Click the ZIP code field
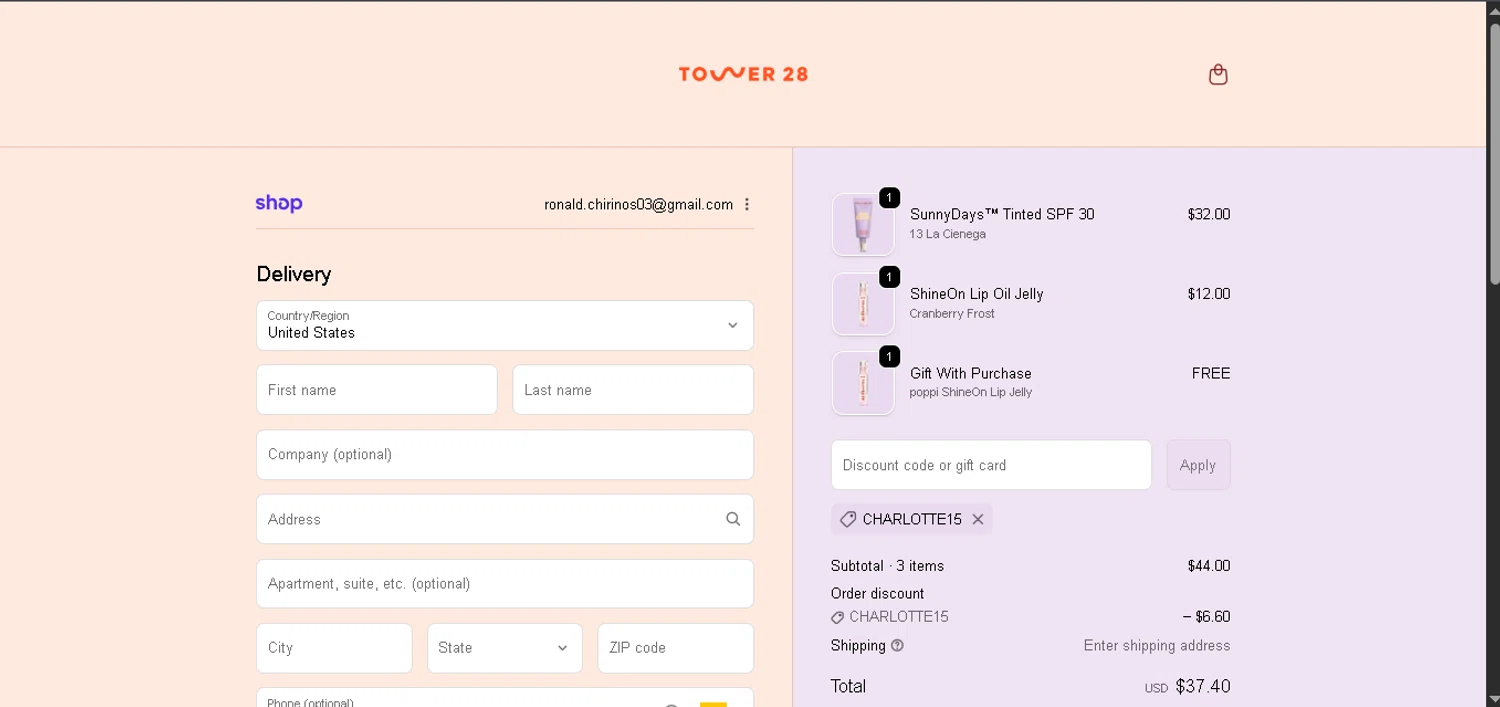 pos(676,648)
